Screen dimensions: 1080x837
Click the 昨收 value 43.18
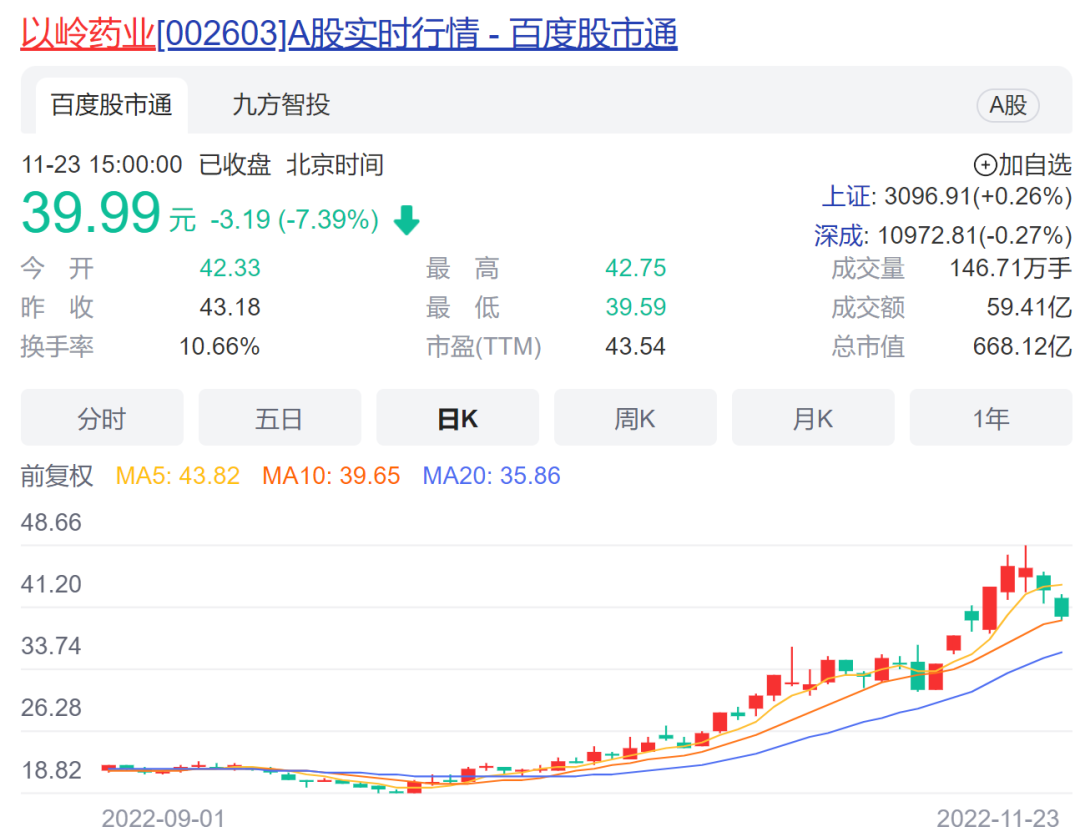click(x=230, y=307)
